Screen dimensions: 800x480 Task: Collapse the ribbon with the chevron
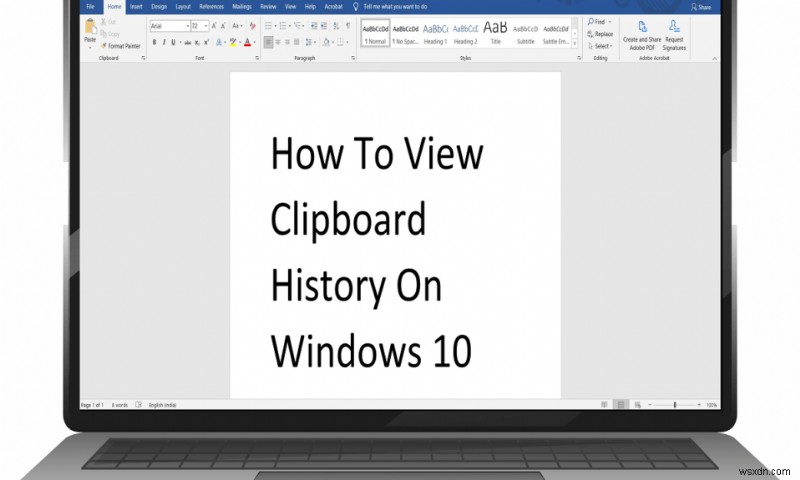pyautogui.click(x=715, y=59)
